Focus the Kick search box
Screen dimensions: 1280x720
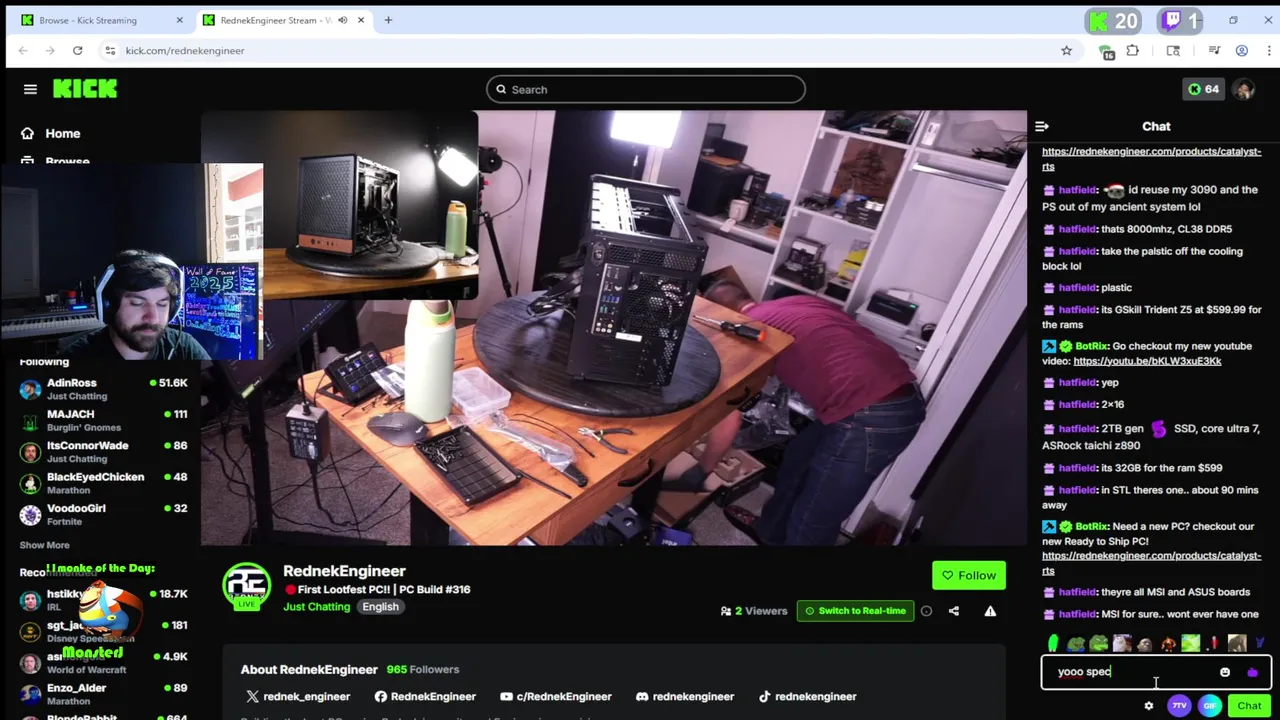pos(646,89)
